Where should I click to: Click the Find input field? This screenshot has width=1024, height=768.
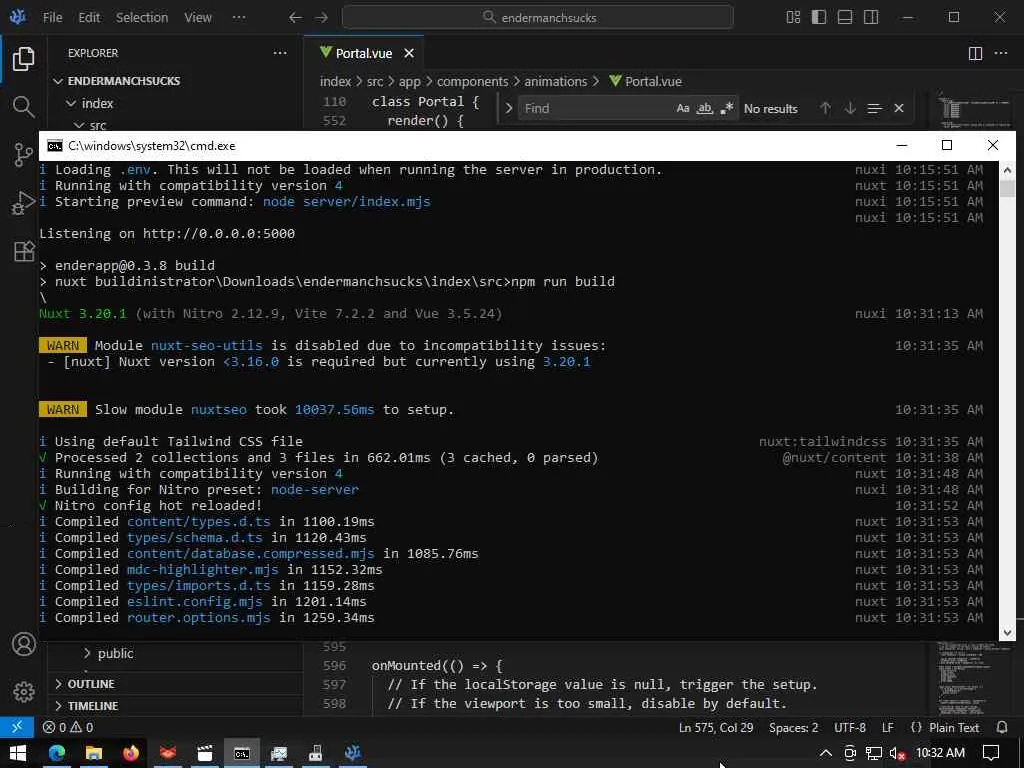point(596,108)
